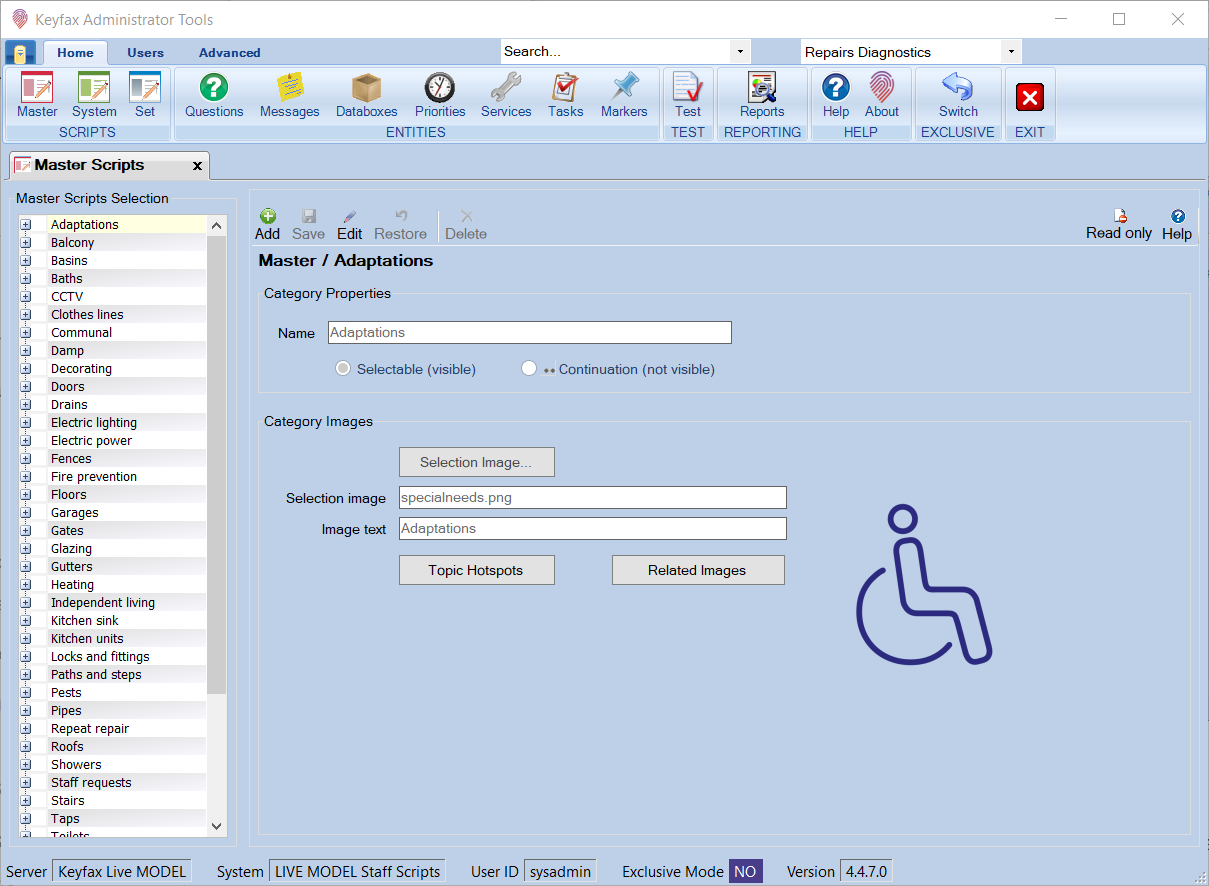Open the Priorities clock icon
Viewport: 1209px width, 886px height.
tap(440, 95)
